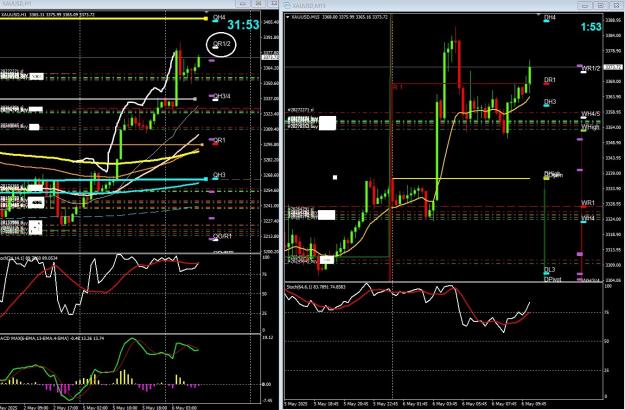Select the M15 window title bar text
This screenshot has width=625, height=410.
(x=309, y=6)
